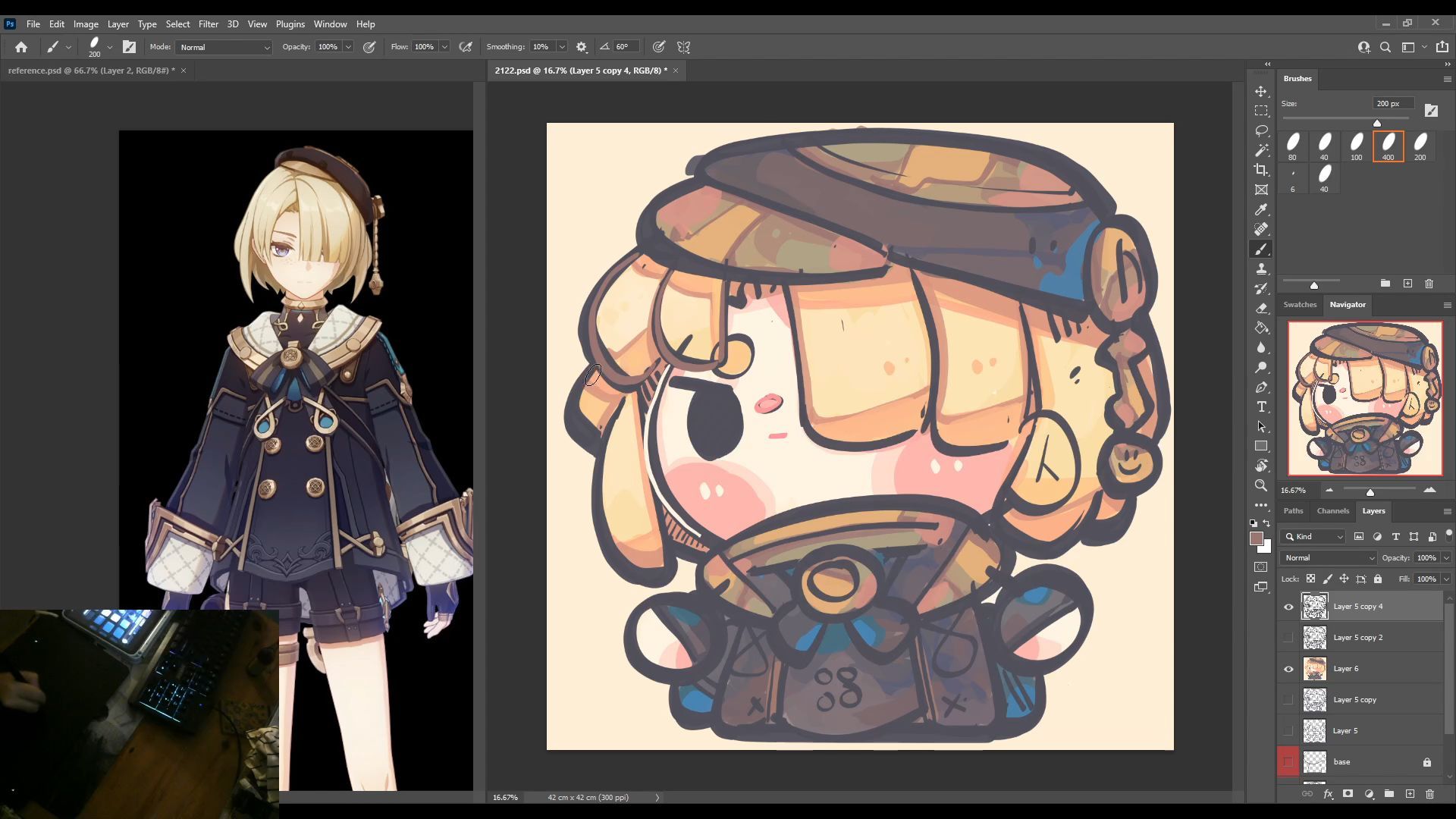Open brush preset picker dropdown
This screenshot has height=819, width=1456.
pyautogui.click(x=110, y=47)
